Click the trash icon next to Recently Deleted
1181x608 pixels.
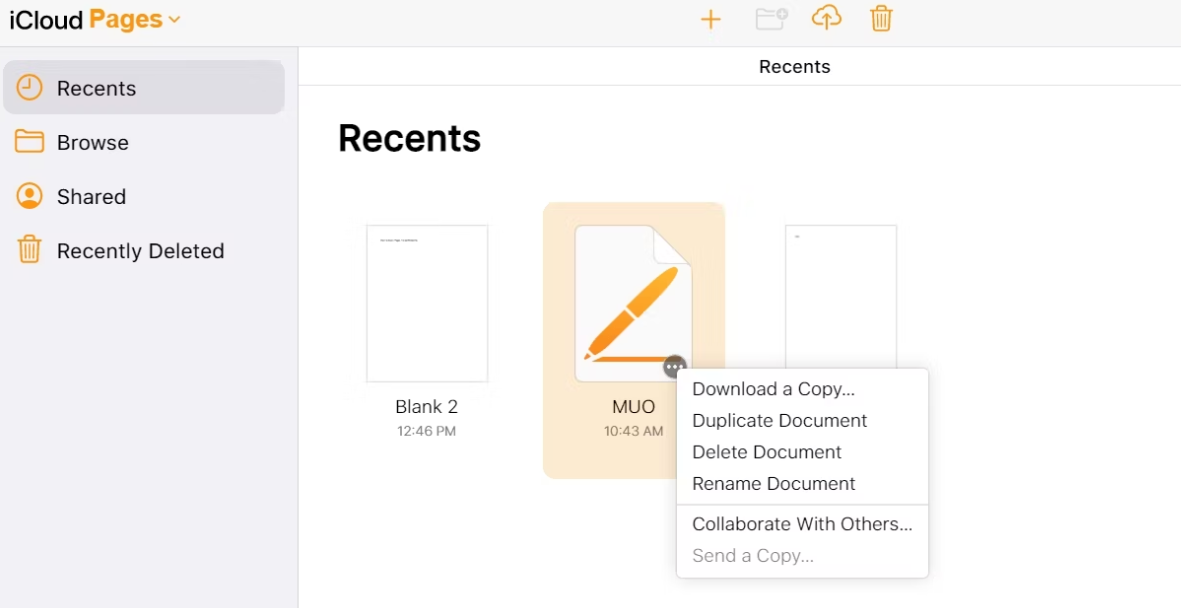tap(29, 249)
